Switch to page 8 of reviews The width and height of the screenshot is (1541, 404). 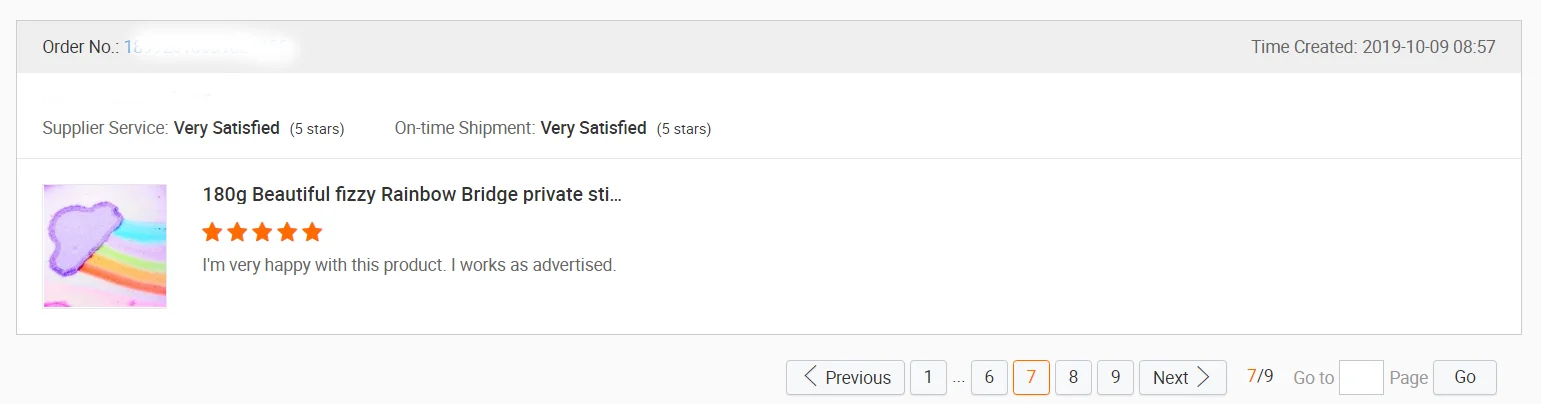(1073, 377)
